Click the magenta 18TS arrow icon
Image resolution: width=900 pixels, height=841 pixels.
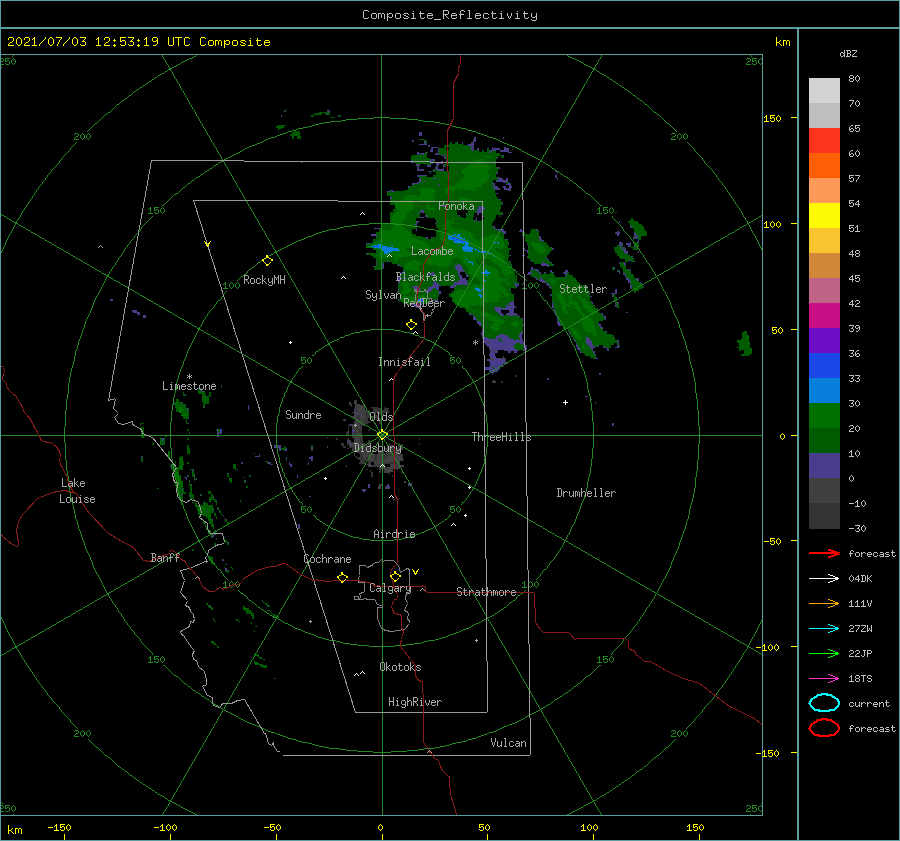pos(824,678)
